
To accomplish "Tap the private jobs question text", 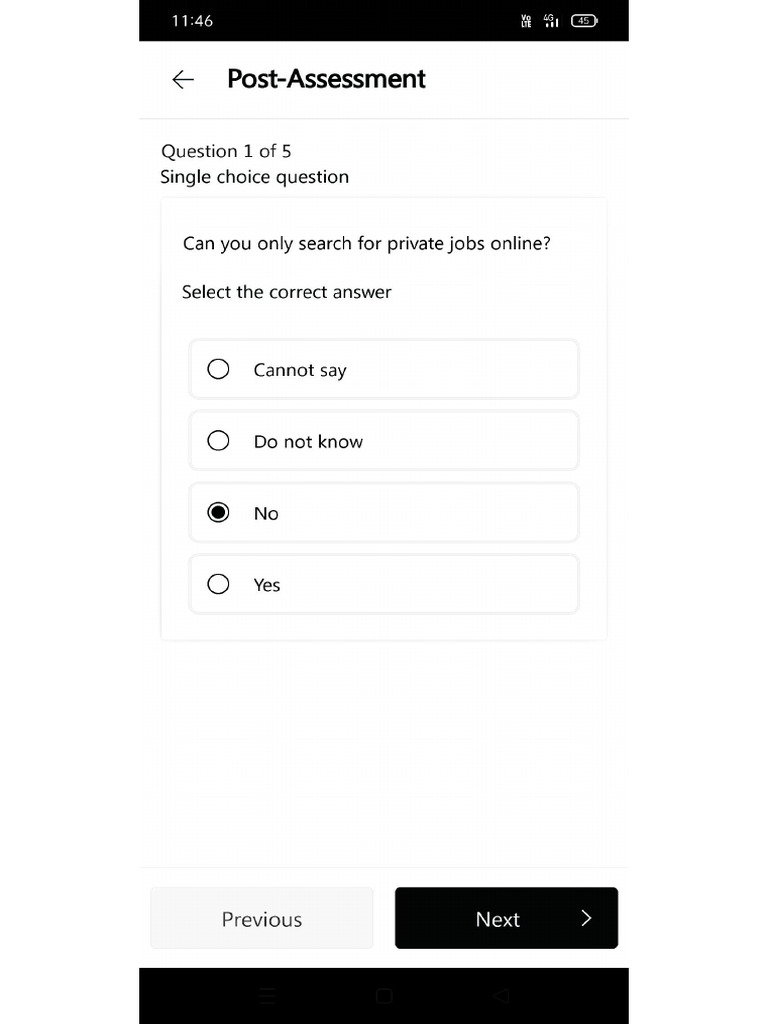I will [x=366, y=243].
